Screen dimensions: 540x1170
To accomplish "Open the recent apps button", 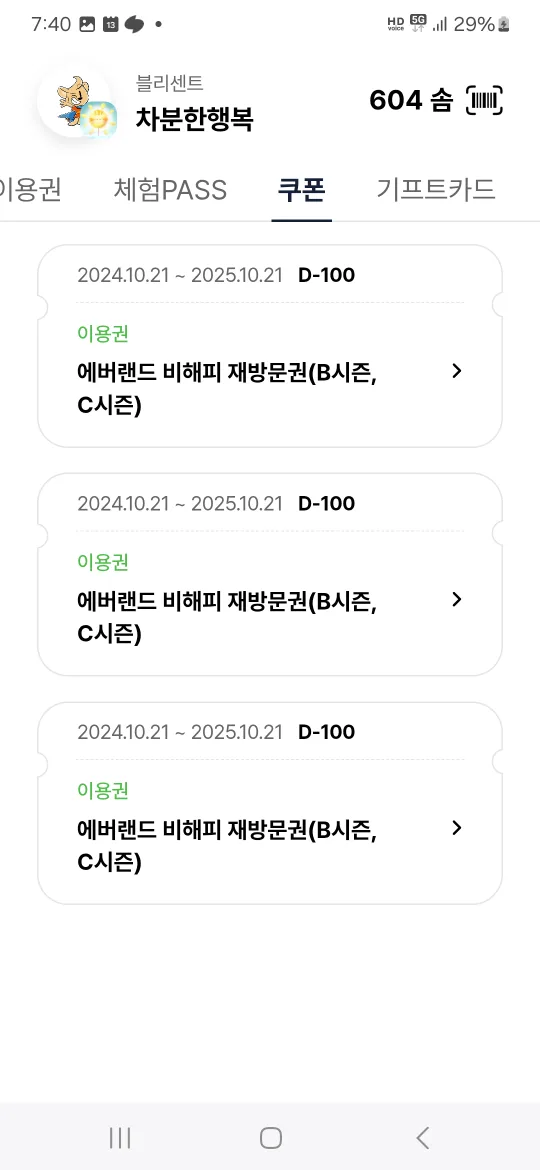I will 119,1138.
